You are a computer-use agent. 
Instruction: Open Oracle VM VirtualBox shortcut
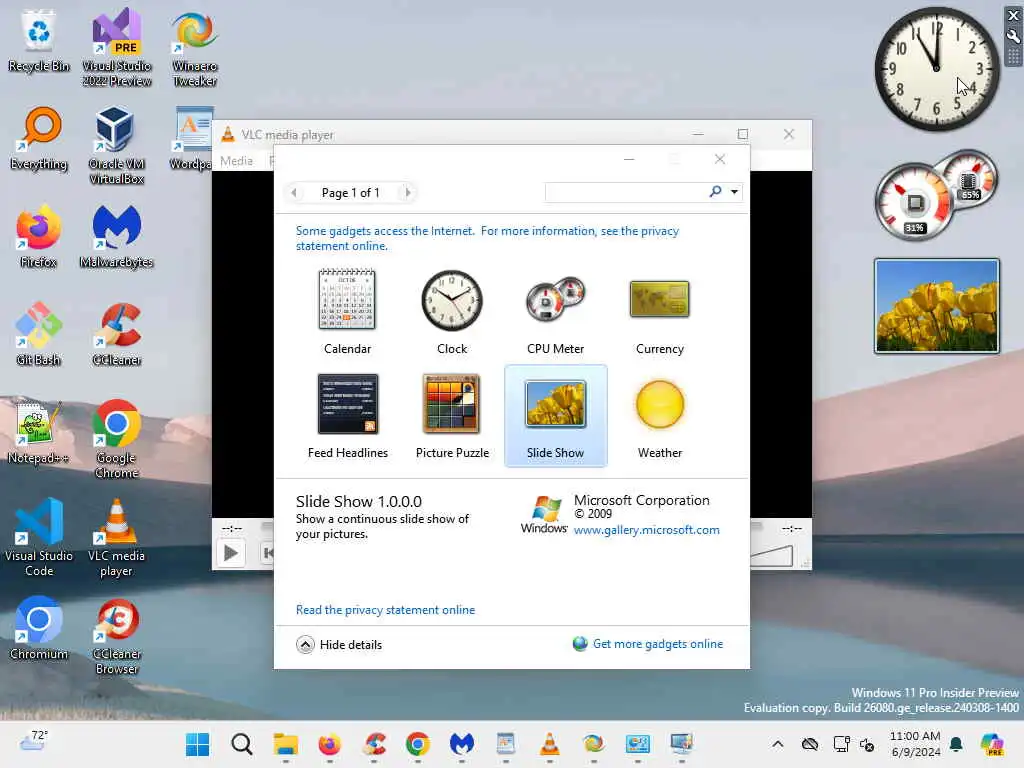click(x=116, y=145)
